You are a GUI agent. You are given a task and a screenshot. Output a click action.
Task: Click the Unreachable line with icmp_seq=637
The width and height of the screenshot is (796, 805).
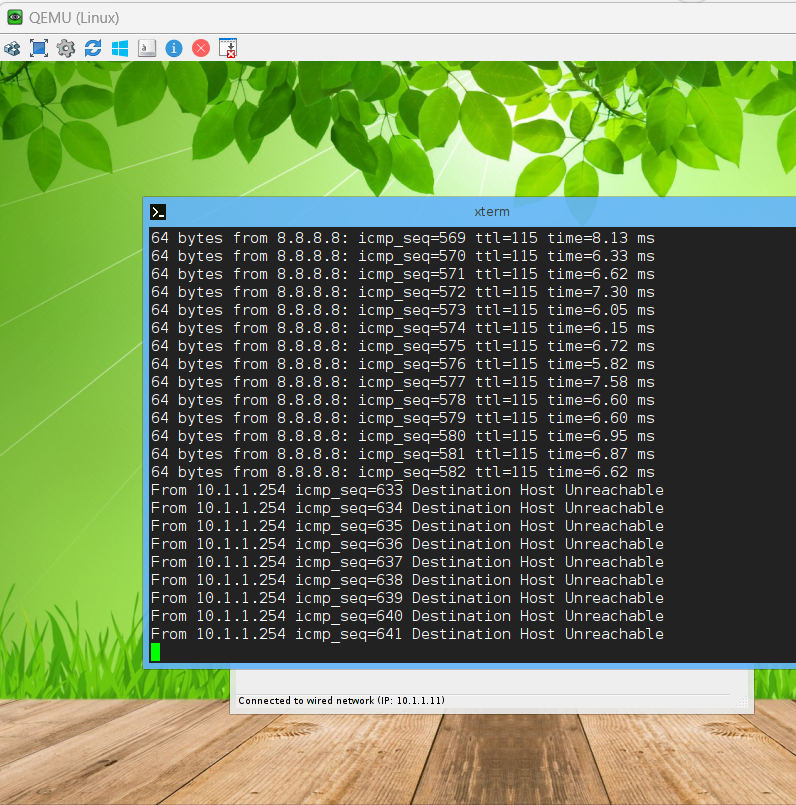coord(407,562)
